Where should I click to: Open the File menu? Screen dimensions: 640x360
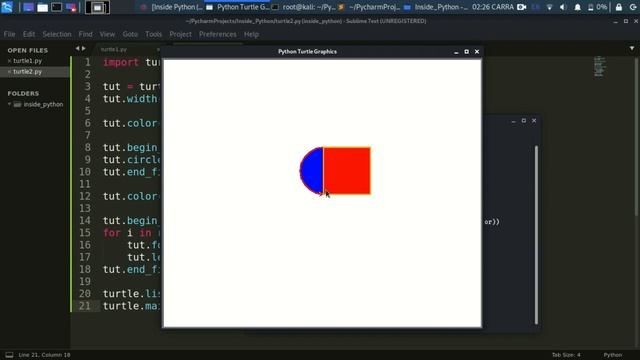[9, 34]
